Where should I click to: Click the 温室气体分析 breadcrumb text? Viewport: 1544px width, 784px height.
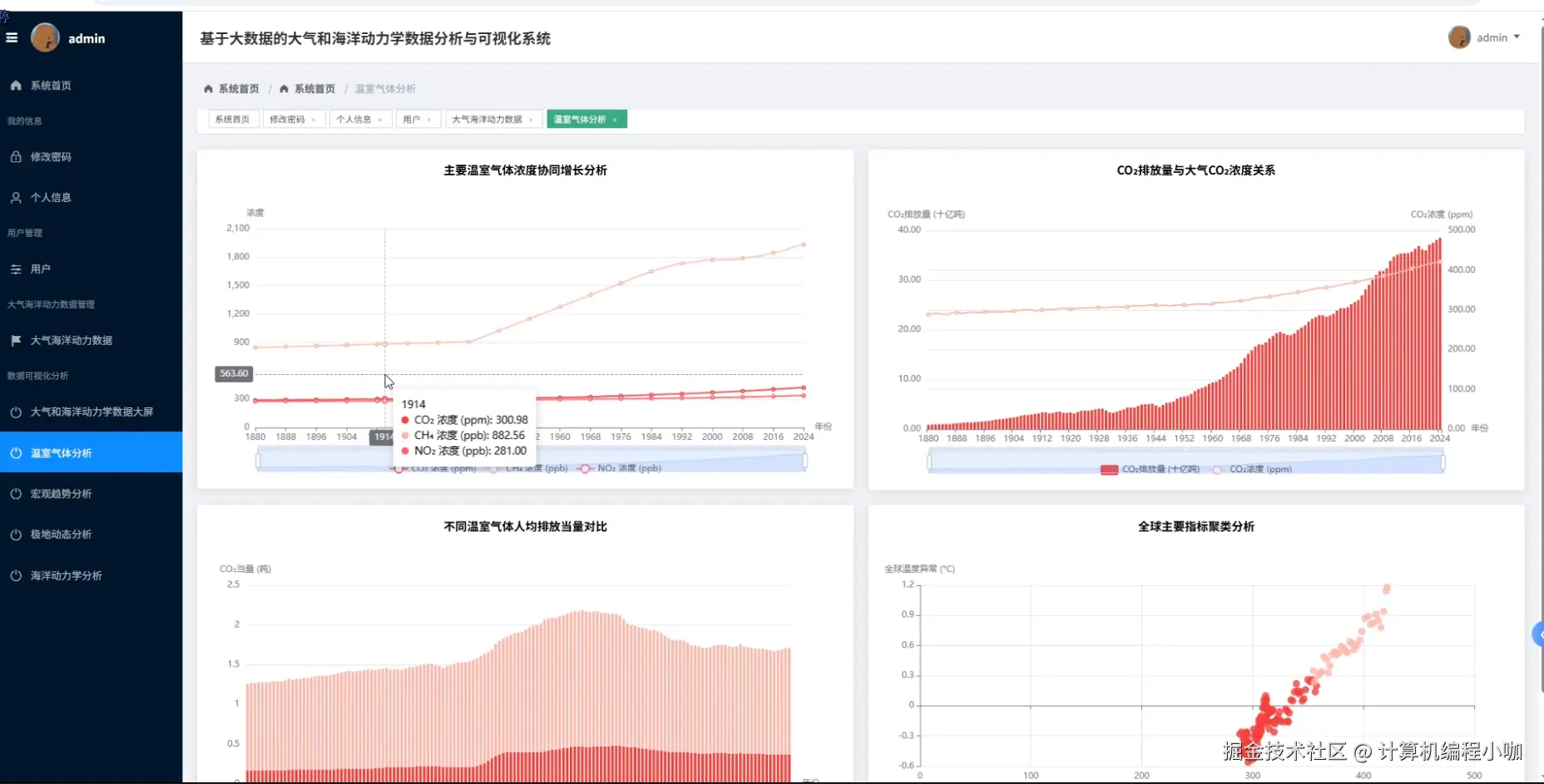(x=385, y=89)
